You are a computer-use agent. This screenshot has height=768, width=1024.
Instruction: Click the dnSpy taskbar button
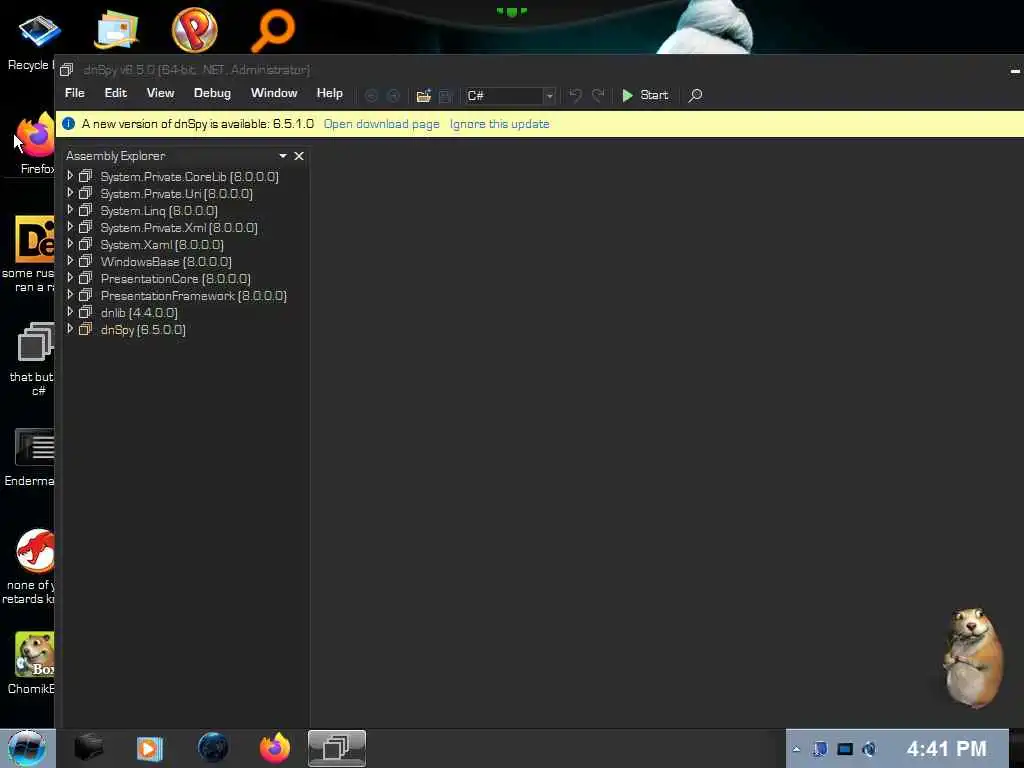click(x=337, y=748)
